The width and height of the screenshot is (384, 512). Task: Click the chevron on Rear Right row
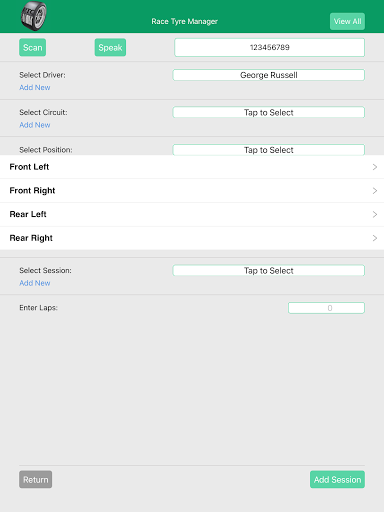pyautogui.click(x=375, y=238)
